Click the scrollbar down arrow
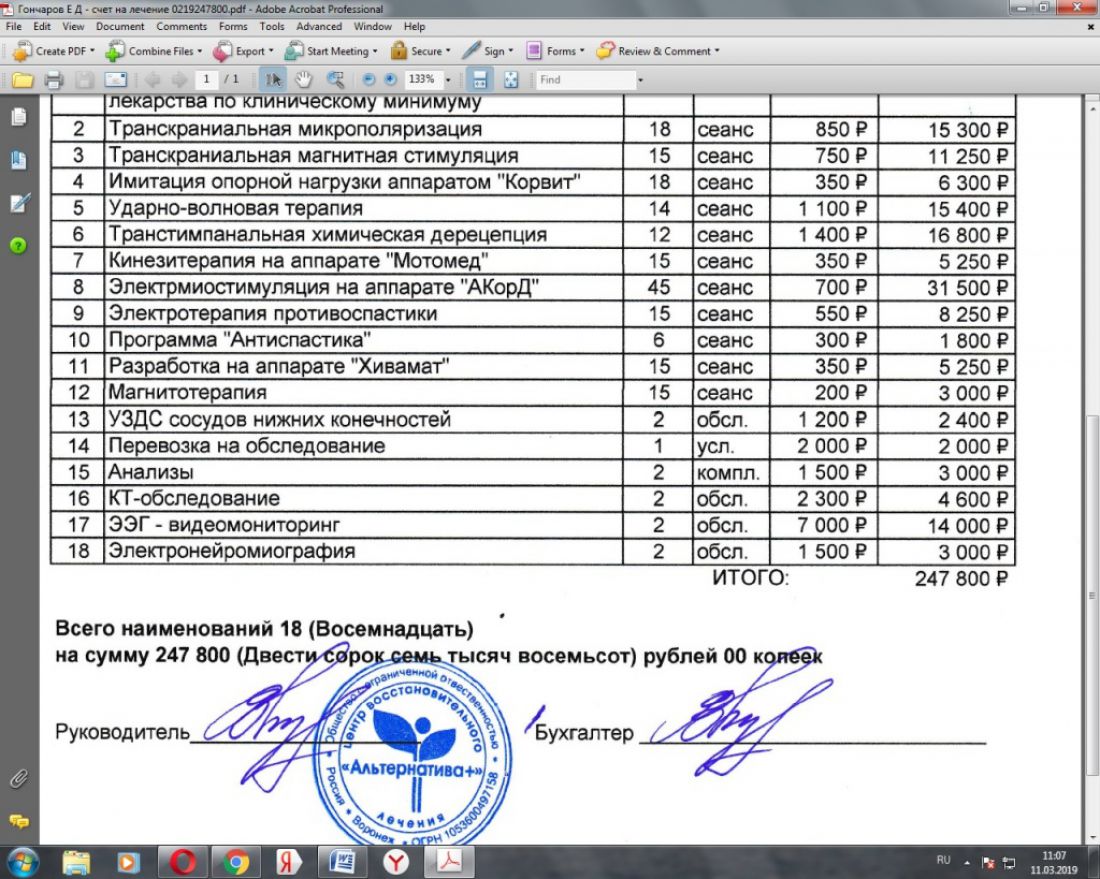The width and height of the screenshot is (1100, 879). [1092, 837]
